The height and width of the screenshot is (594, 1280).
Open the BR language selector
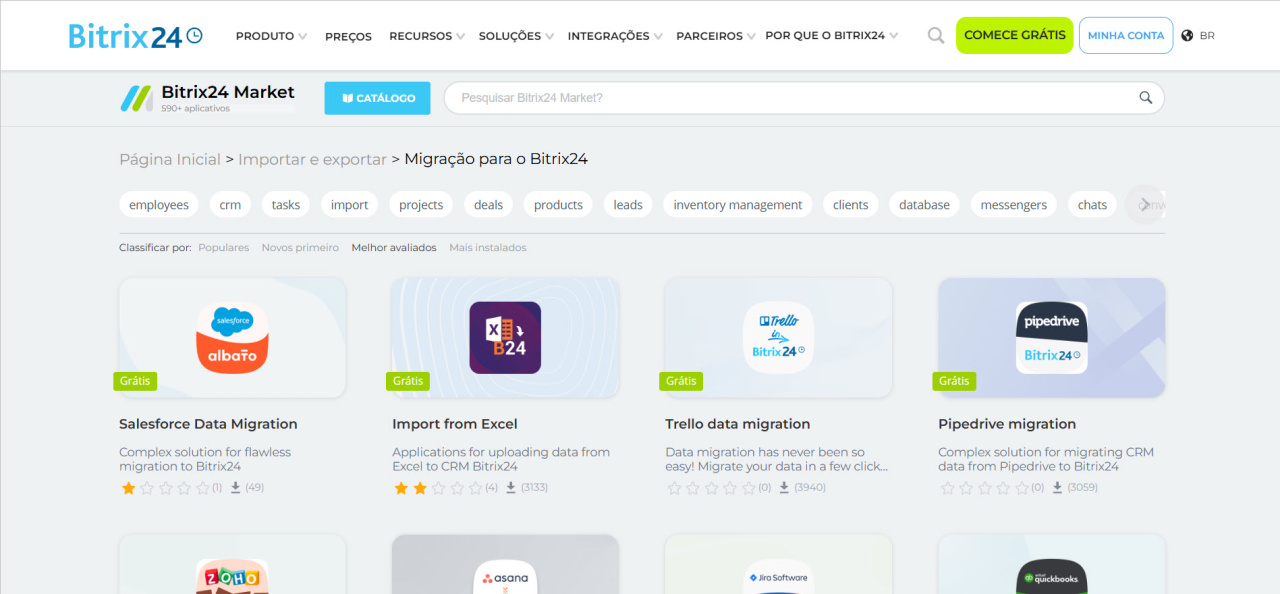tap(1207, 36)
